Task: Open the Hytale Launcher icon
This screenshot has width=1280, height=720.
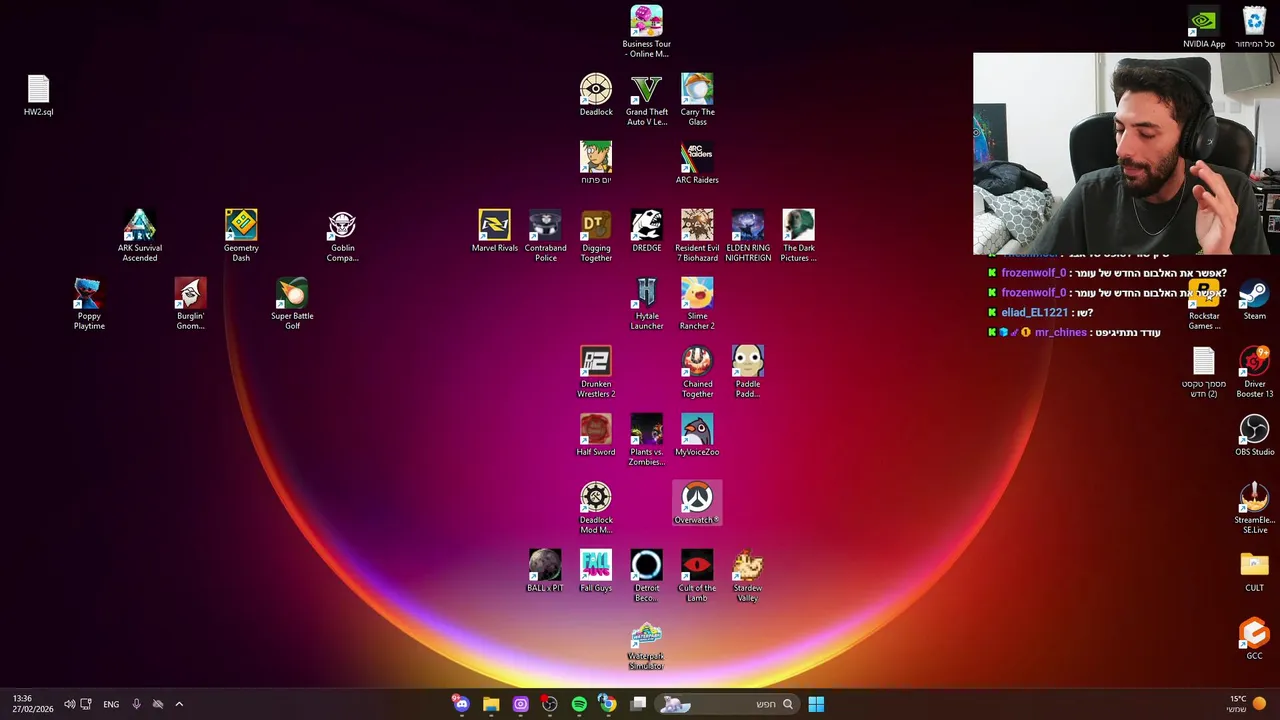Action: pos(646,303)
